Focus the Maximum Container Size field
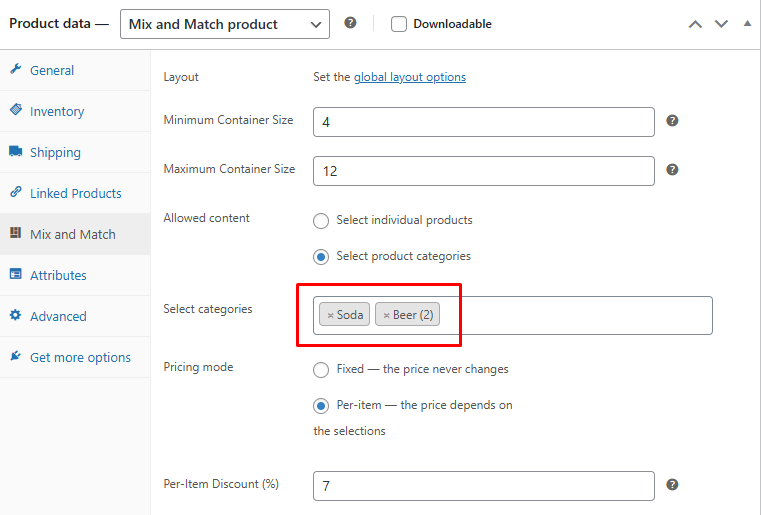Viewport: 761px width, 515px height. coord(484,171)
